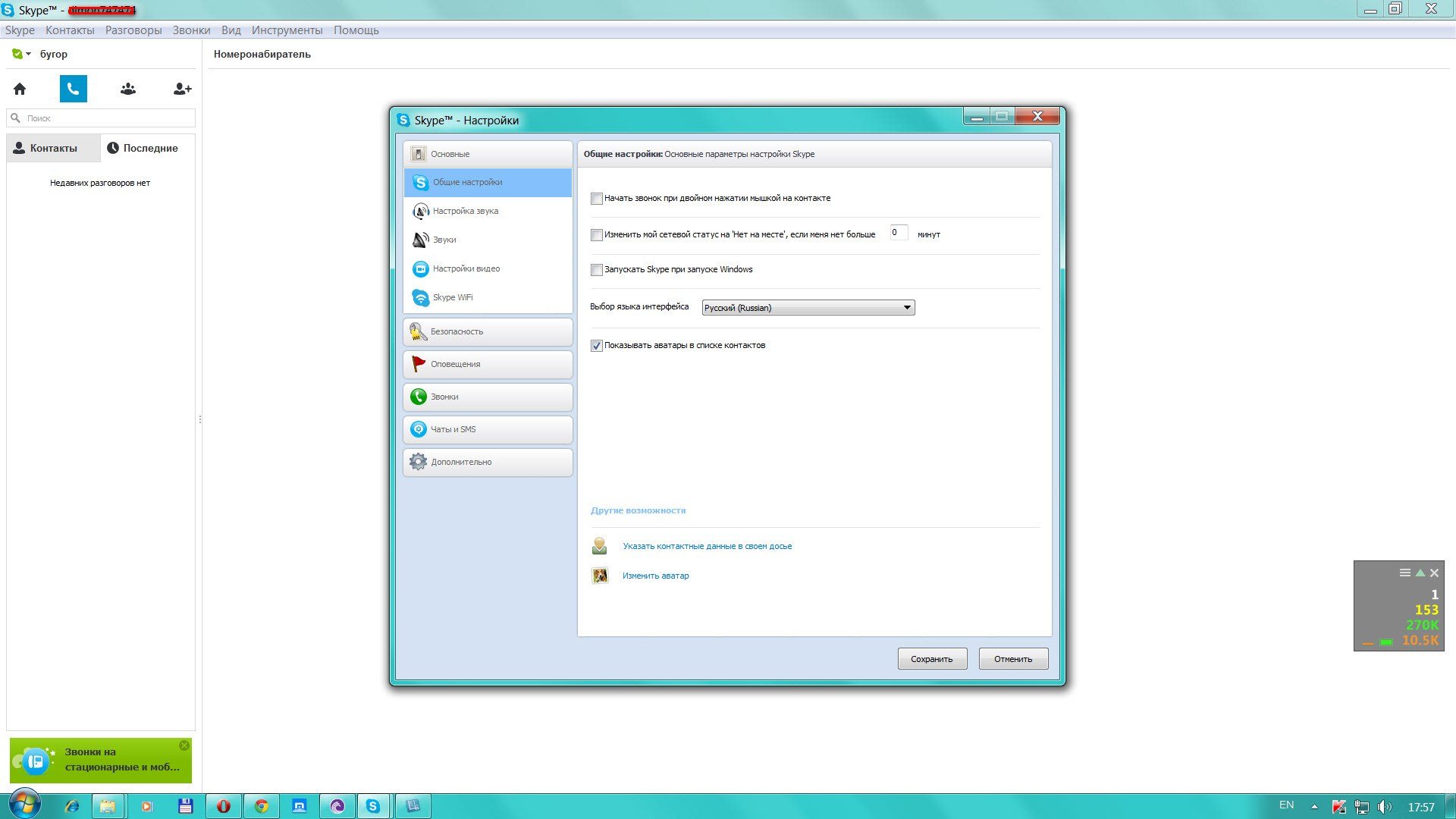Collapse the Основные section header
Image resolution: width=1456 pixels, height=819 pixels.
[488, 154]
